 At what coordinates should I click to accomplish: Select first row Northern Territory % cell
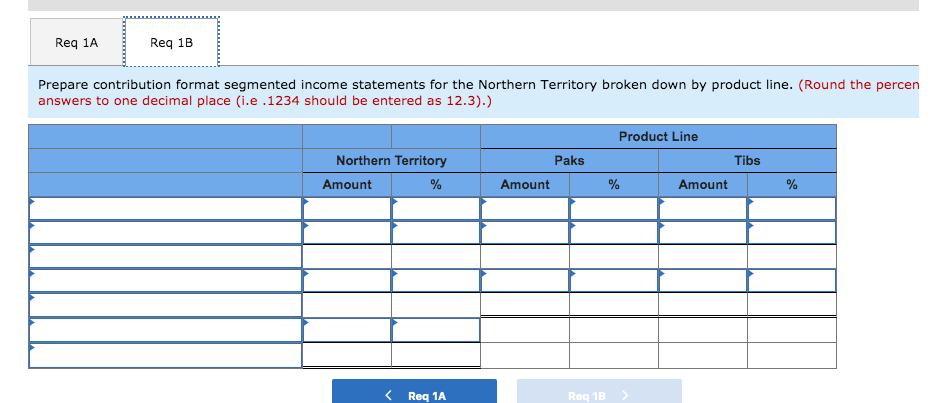(436, 209)
